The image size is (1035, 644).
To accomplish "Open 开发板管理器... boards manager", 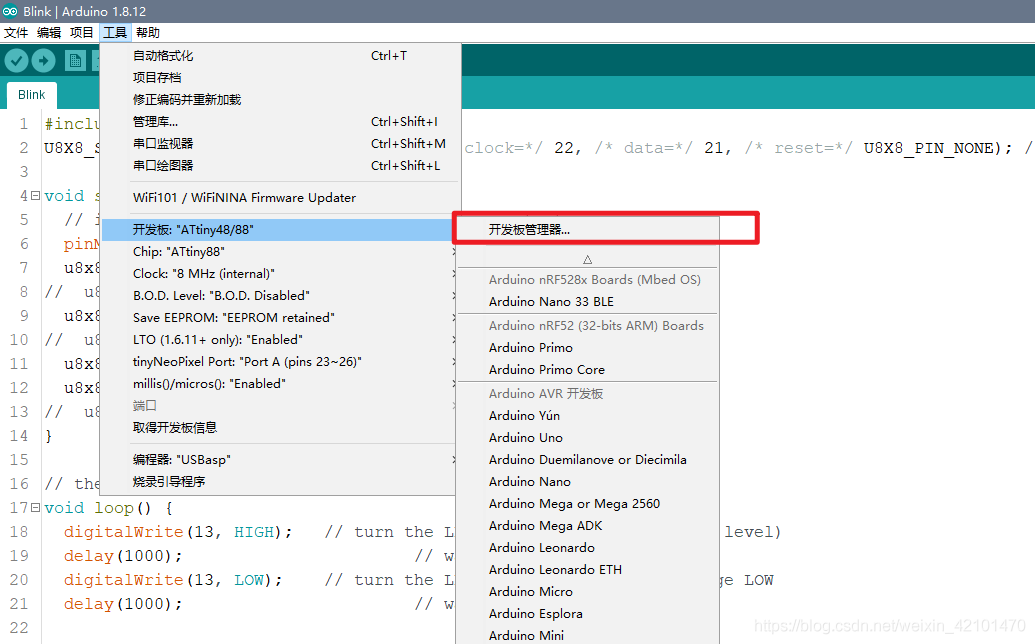I will [587, 230].
